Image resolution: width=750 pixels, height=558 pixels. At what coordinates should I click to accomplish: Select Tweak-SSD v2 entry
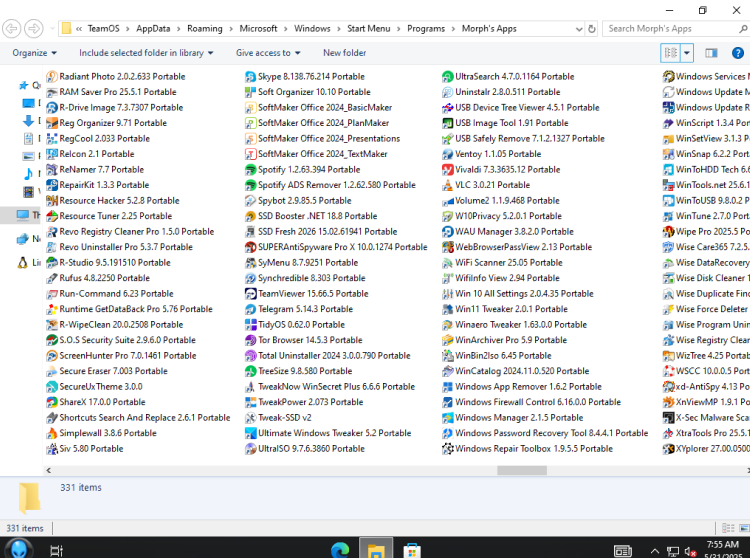[278, 418]
